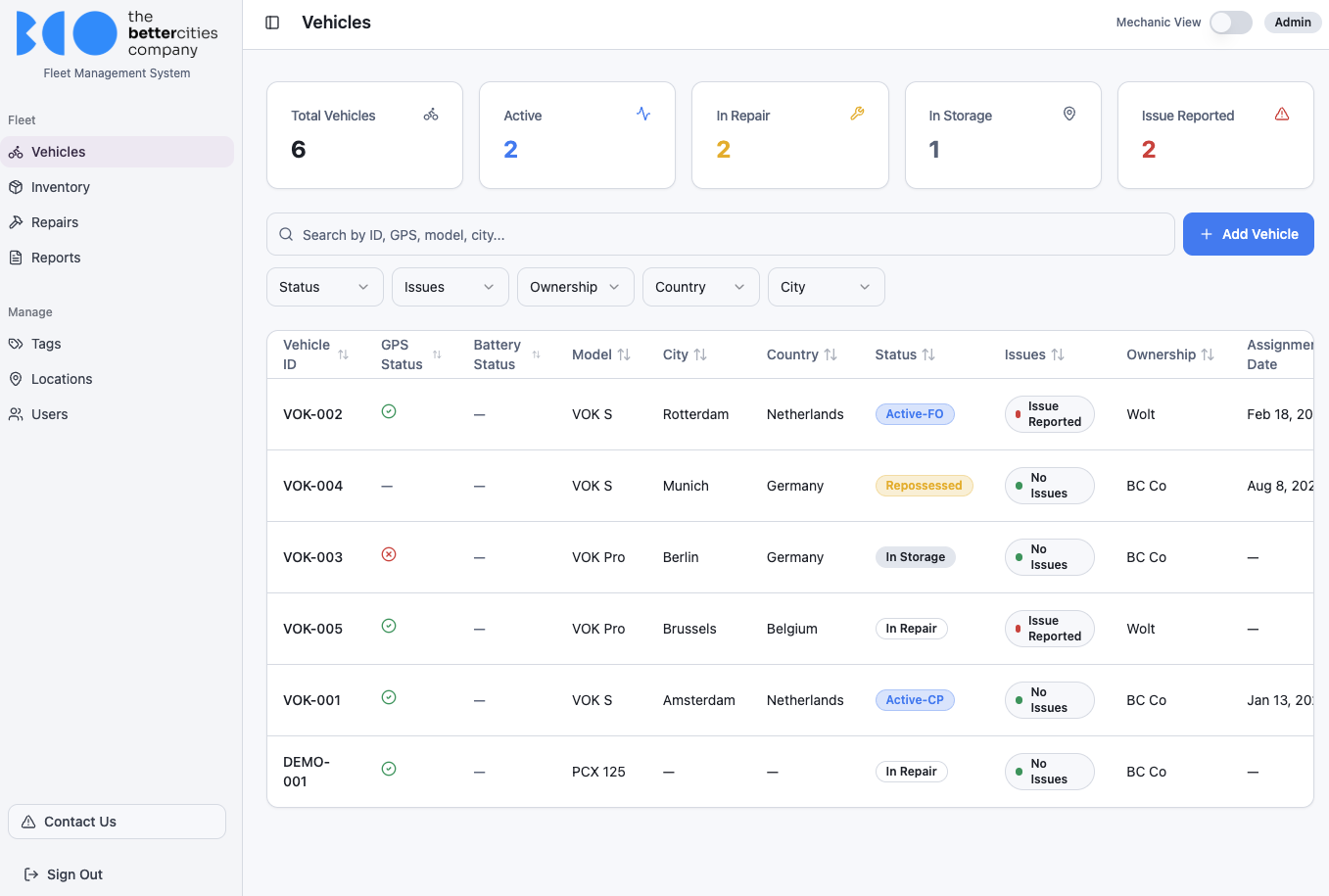Screen dimensions: 1329x896
Task: Click the Active-CP status badge
Action: coord(915,700)
